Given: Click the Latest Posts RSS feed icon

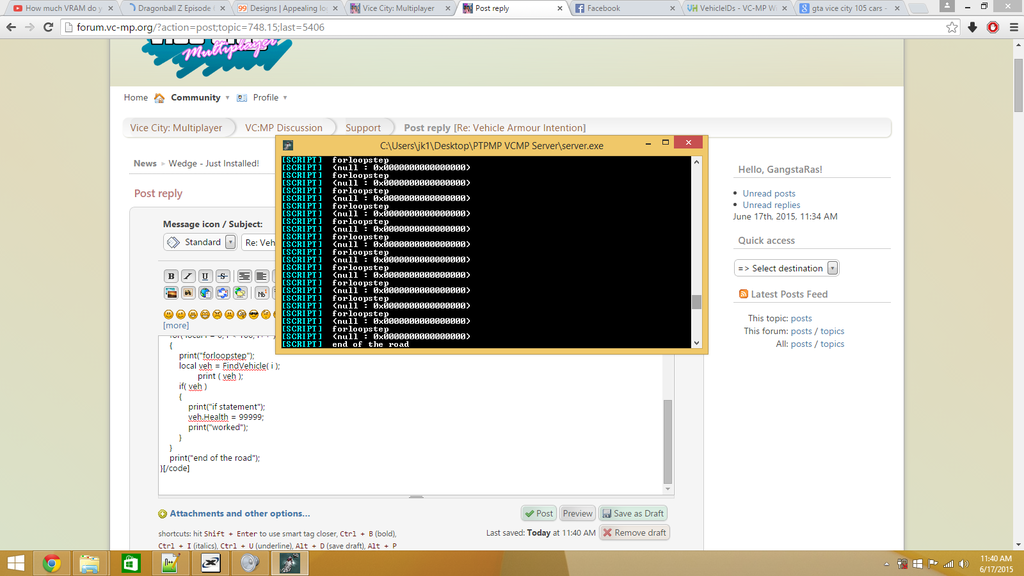Looking at the screenshot, I should 743,294.
